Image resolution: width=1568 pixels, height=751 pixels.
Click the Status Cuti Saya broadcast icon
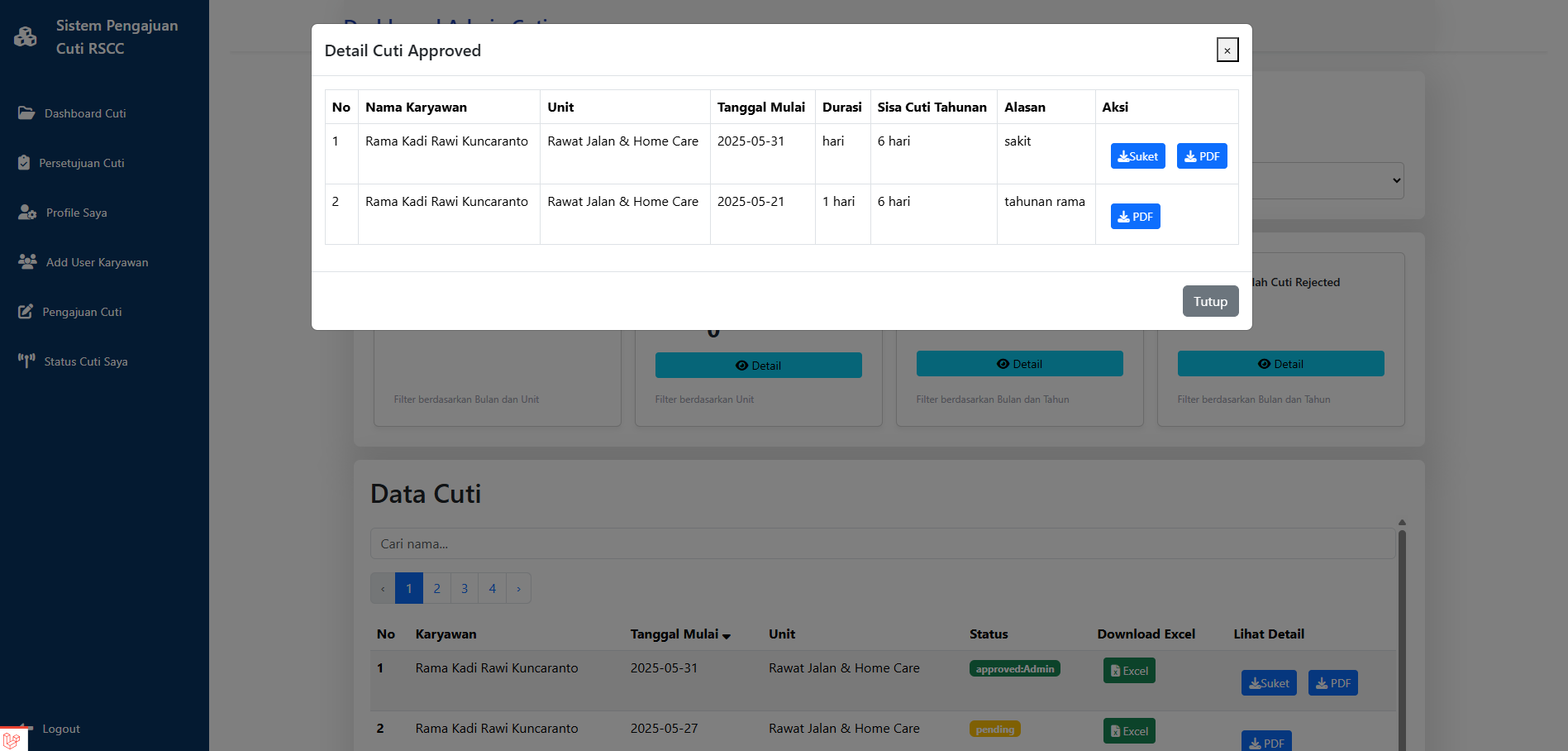coord(26,361)
